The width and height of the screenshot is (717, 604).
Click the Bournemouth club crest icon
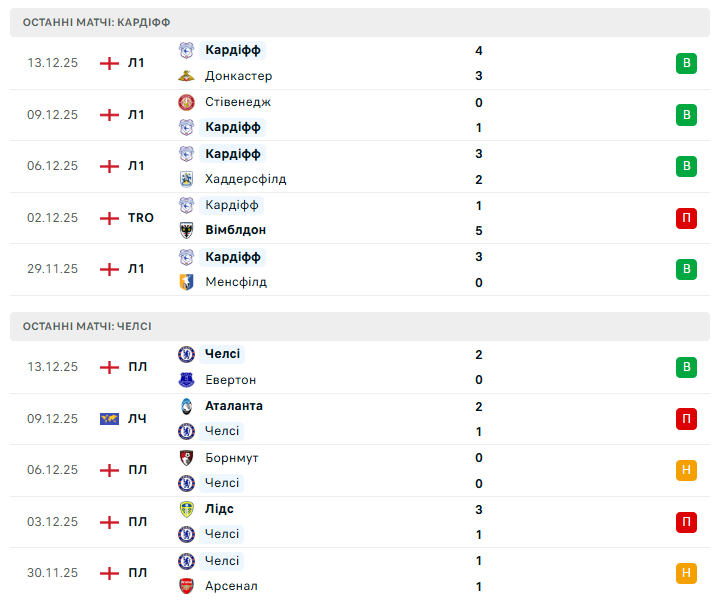point(186,458)
